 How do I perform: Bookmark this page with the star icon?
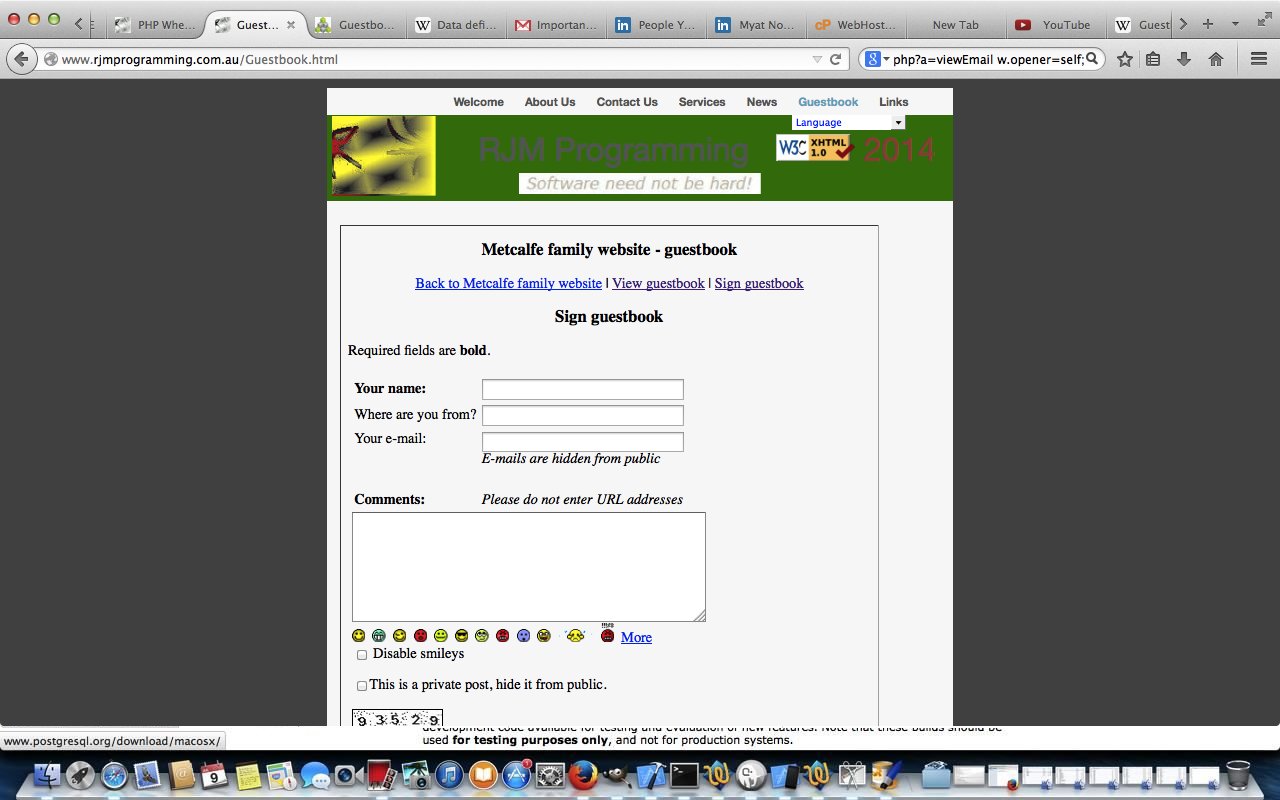(1125, 59)
